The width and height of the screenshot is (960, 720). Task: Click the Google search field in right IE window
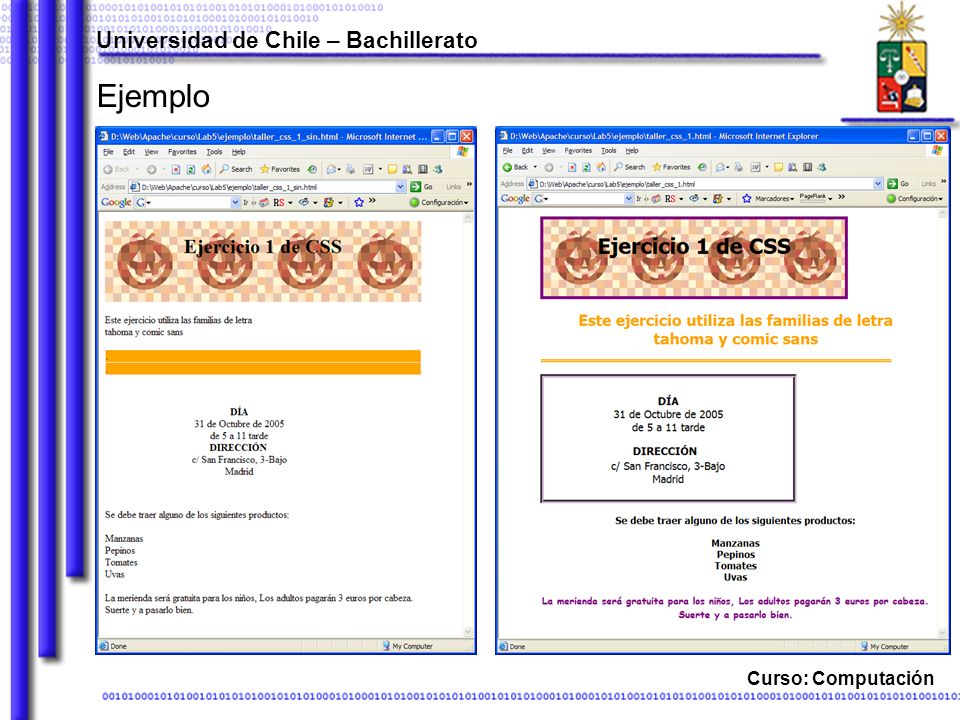[584, 198]
